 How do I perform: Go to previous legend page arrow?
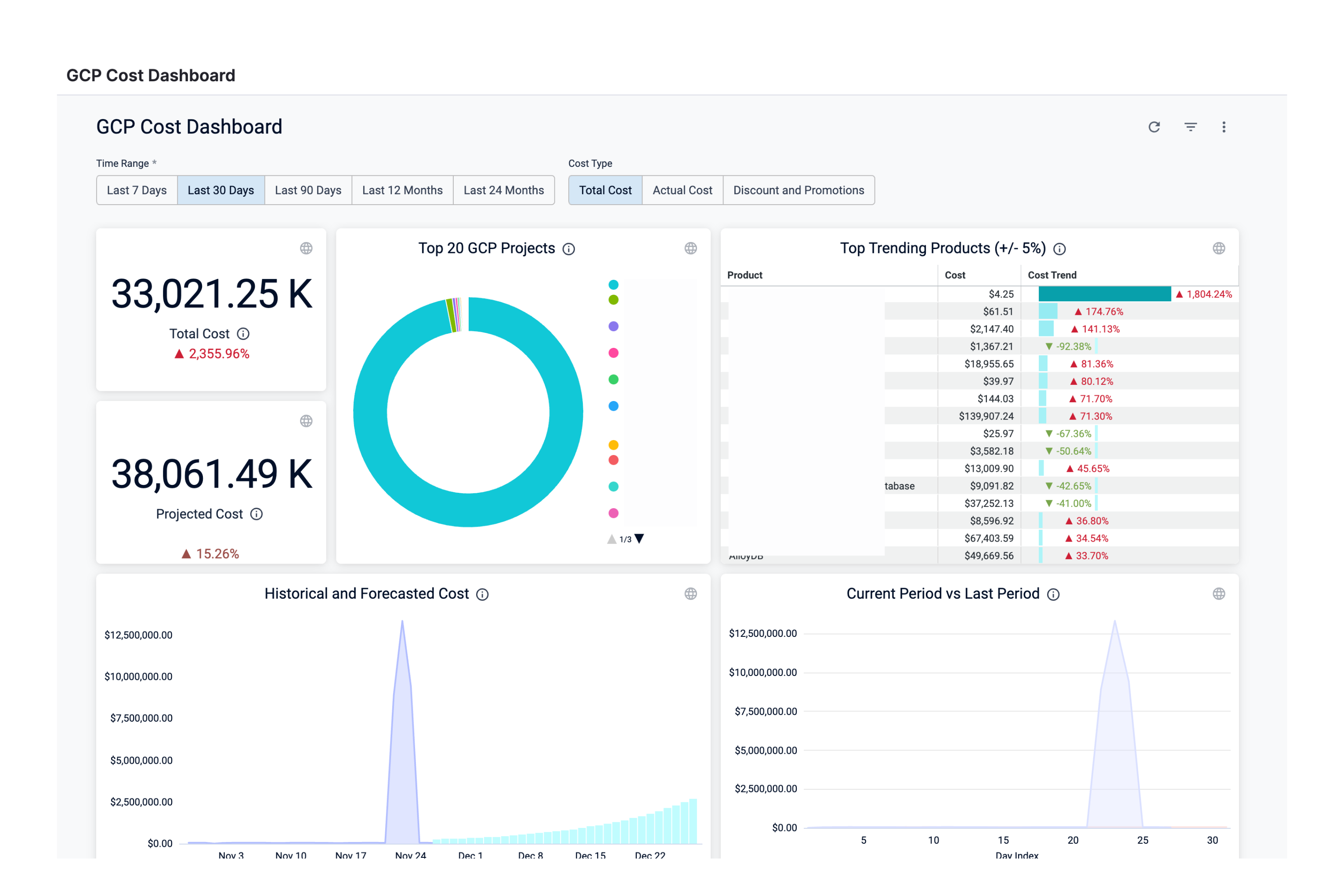pyautogui.click(x=611, y=539)
